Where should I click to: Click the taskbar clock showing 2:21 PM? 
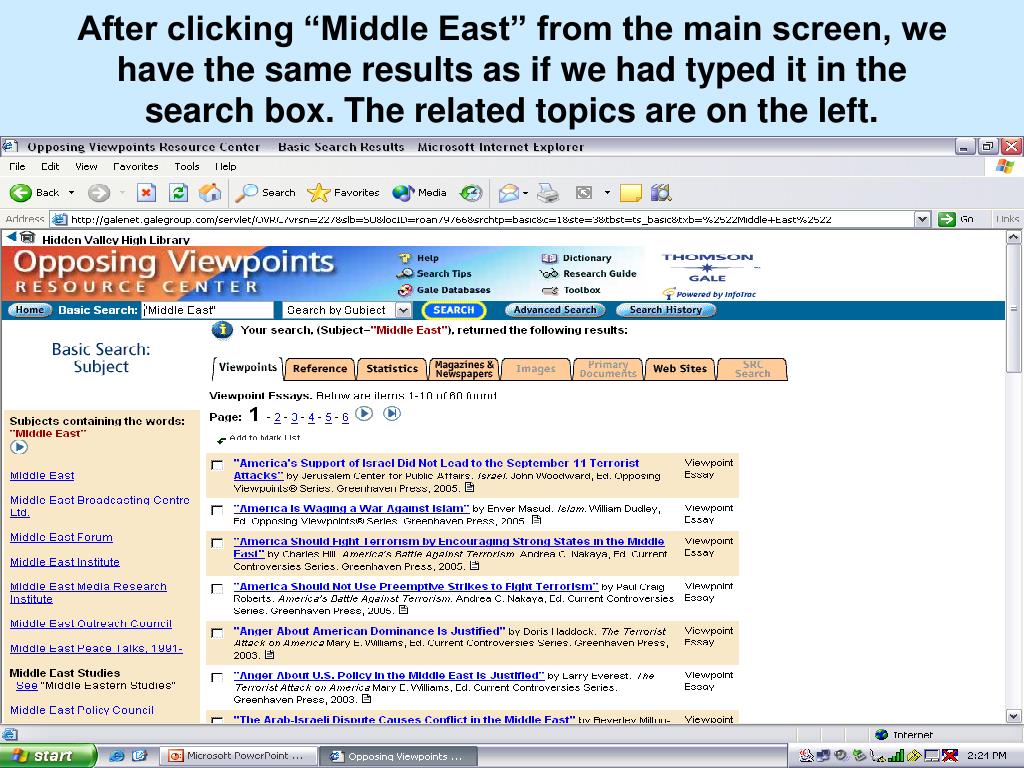point(986,756)
